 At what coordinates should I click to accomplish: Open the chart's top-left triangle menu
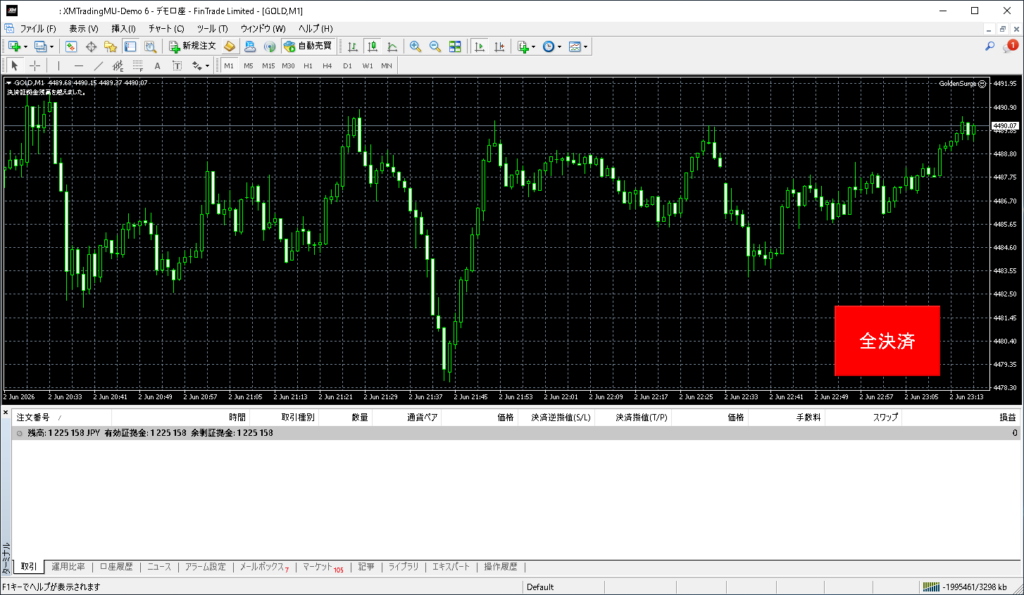(8, 83)
